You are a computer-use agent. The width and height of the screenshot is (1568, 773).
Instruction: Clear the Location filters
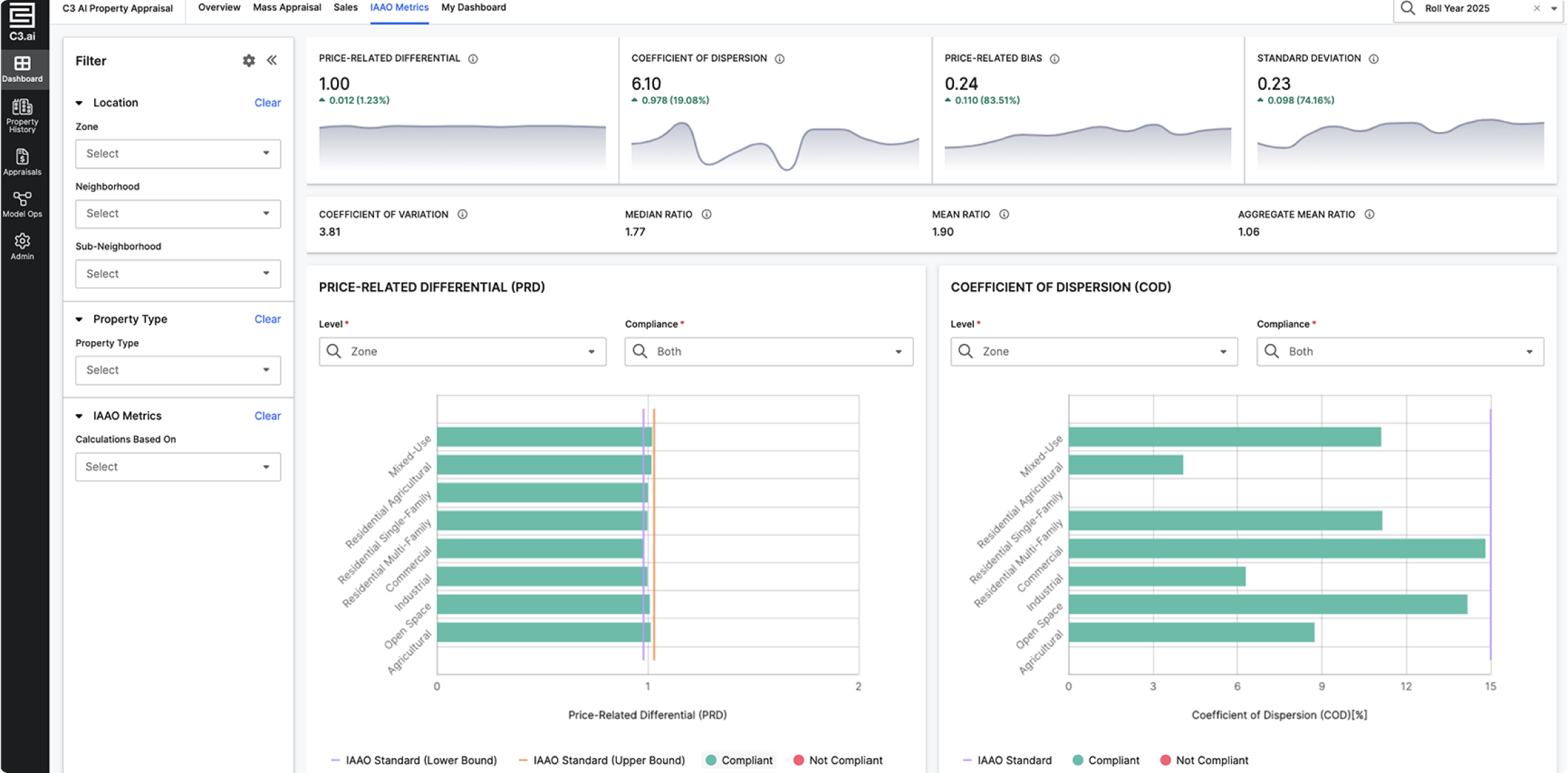coord(268,102)
